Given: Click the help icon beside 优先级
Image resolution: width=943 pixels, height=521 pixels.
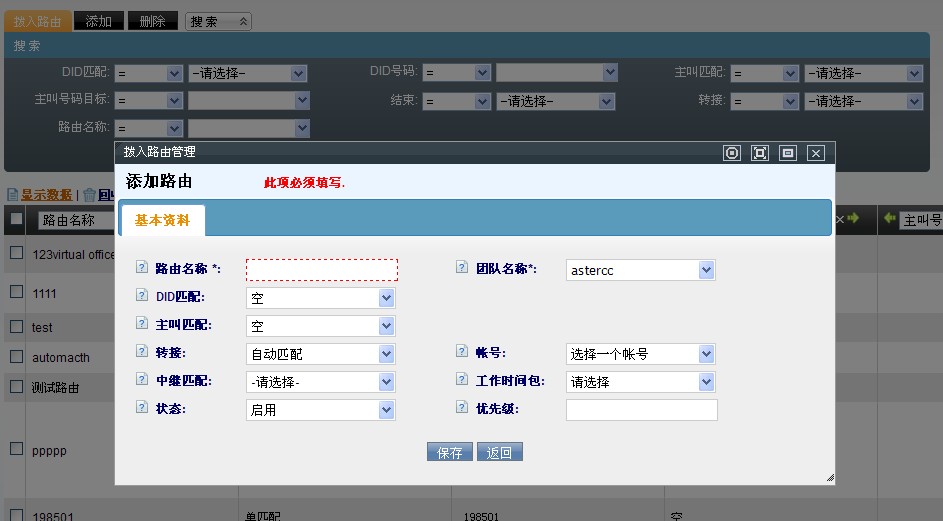Looking at the screenshot, I should click(x=462, y=408).
